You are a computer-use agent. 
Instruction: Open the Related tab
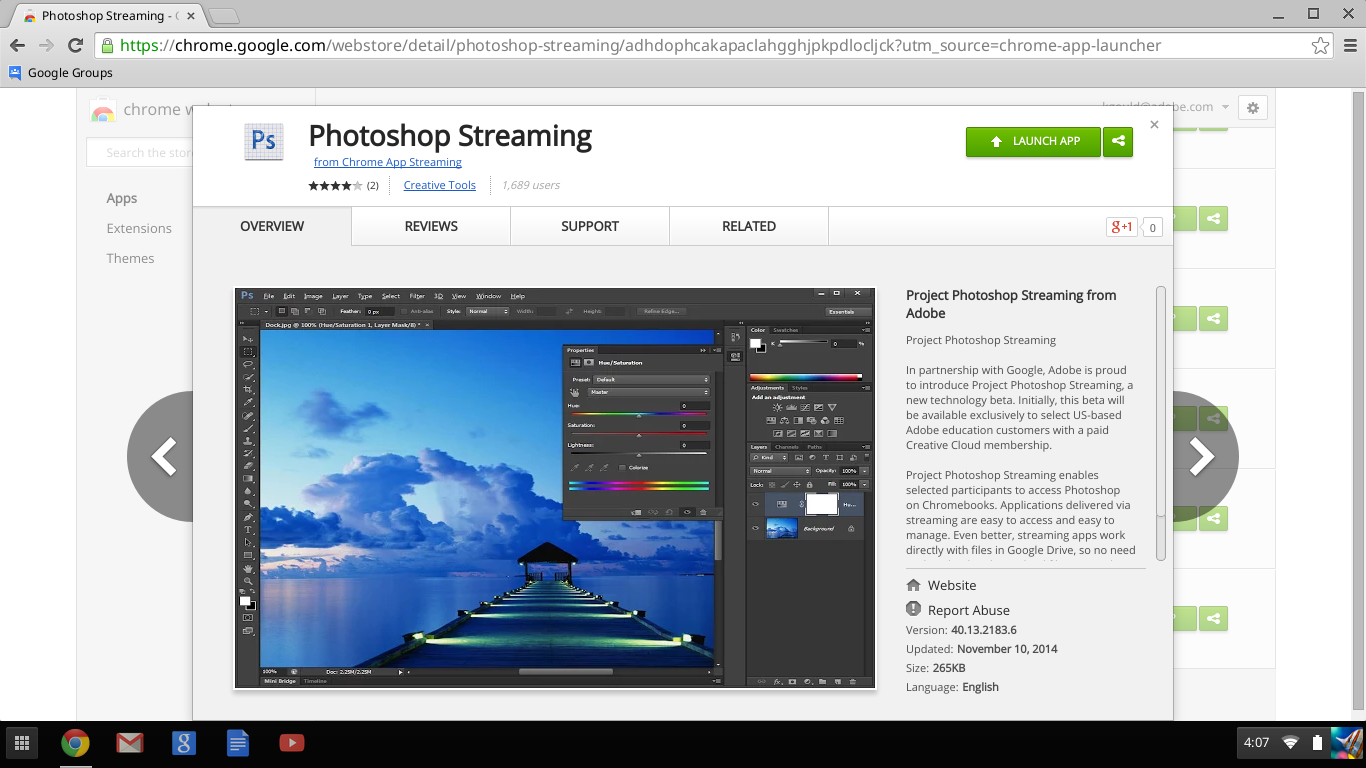748,226
